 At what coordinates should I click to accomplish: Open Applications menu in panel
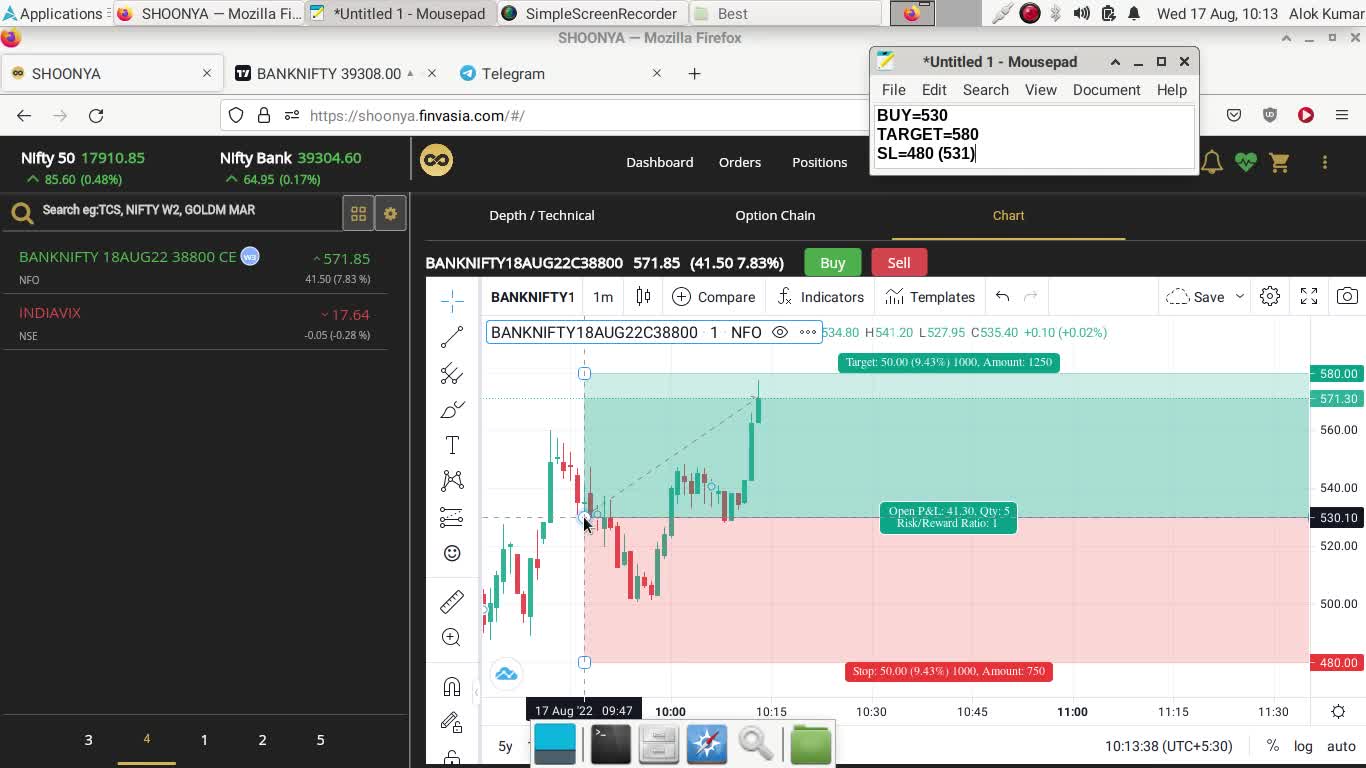click(x=55, y=13)
